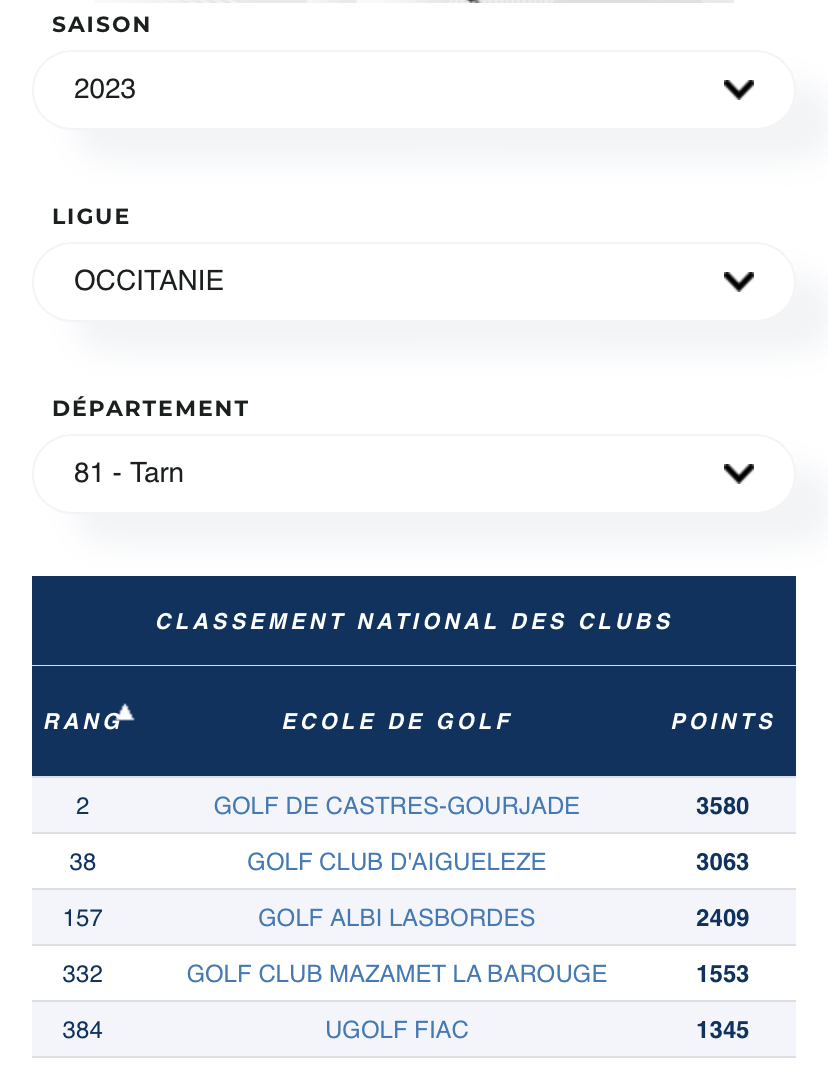The height and width of the screenshot is (1081, 828).
Task: Select the UGolf Fiac club link
Action: click(397, 1030)
